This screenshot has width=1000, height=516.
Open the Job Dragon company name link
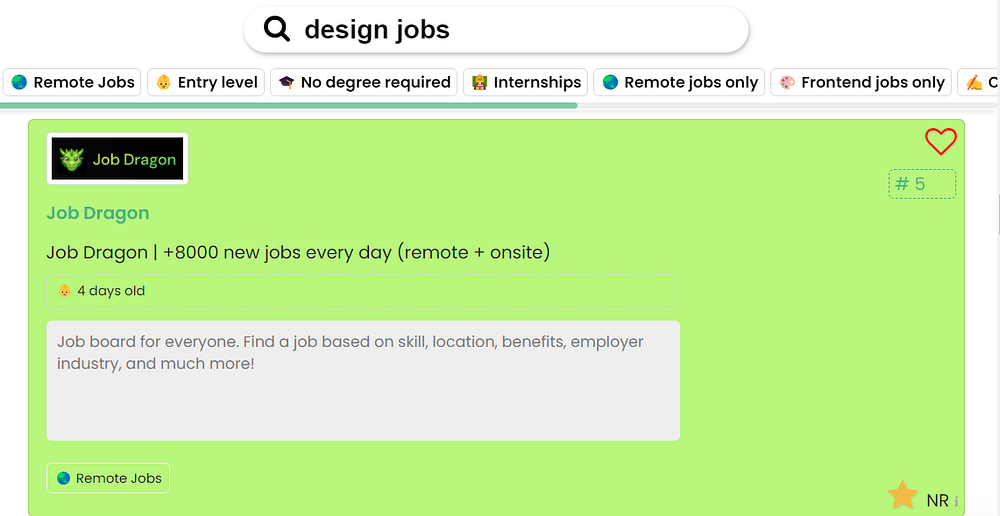click(x=98, y=213)
